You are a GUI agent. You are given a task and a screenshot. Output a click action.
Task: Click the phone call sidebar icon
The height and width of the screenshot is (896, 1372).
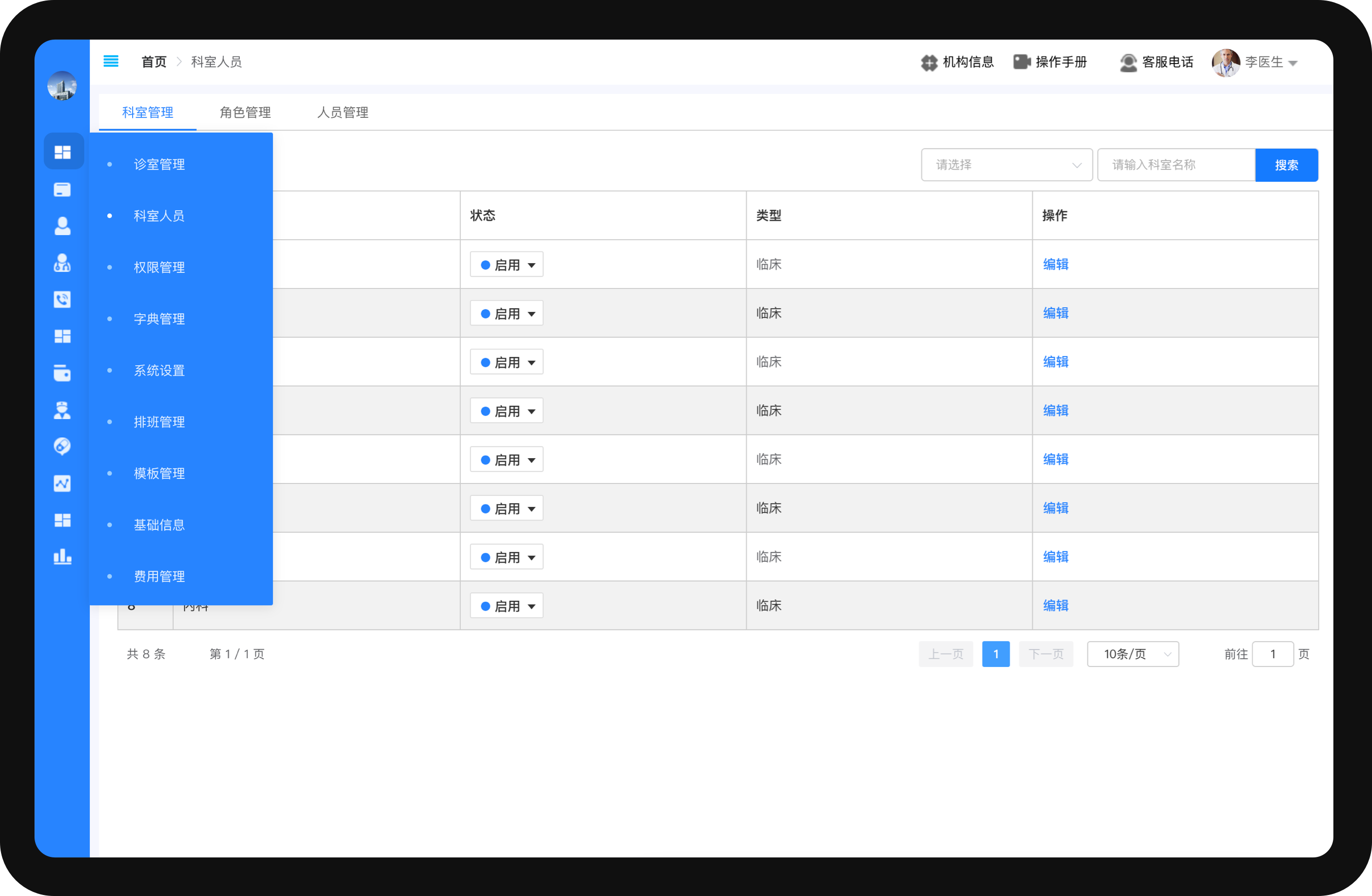point(63,300)
